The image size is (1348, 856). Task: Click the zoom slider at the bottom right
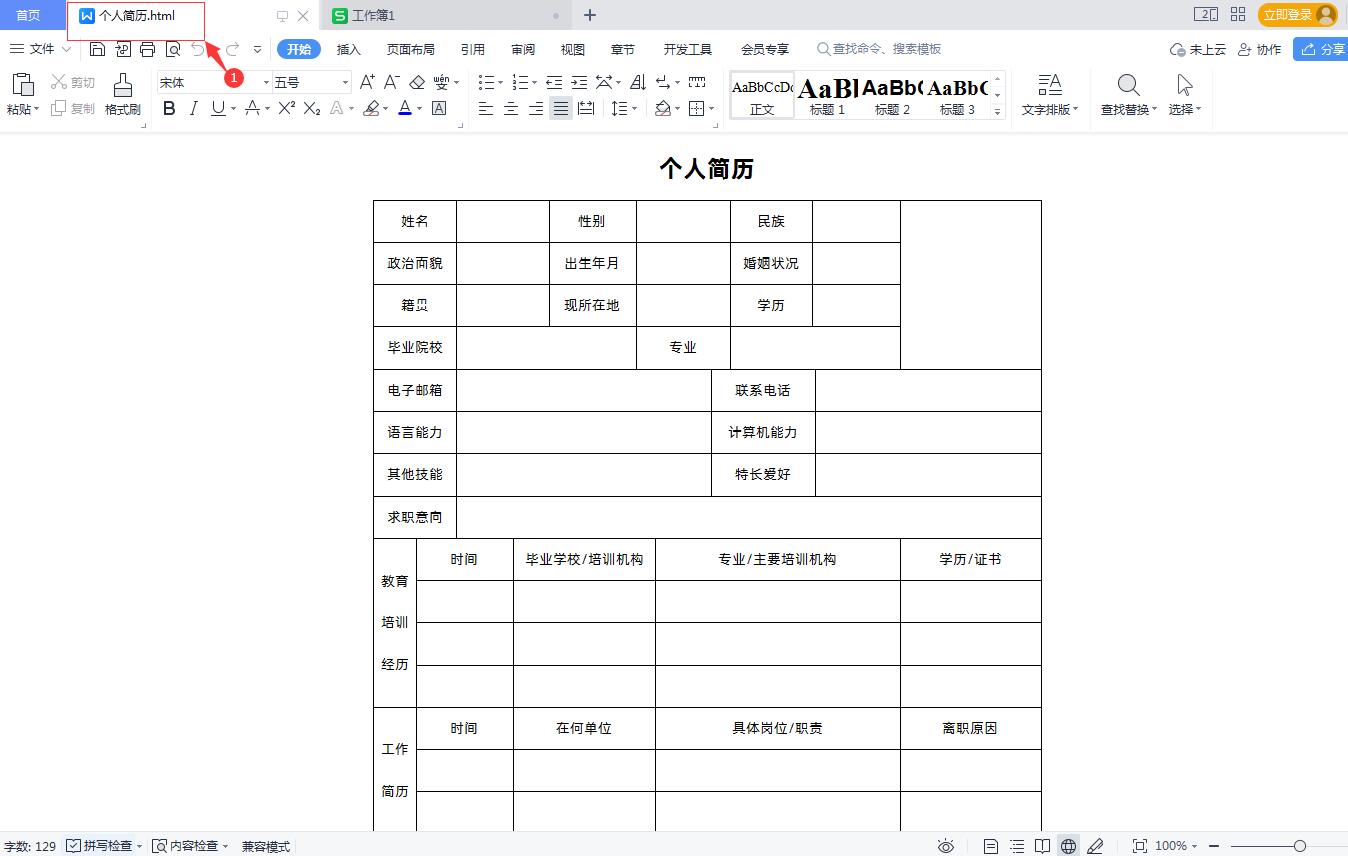point(1300,845)
